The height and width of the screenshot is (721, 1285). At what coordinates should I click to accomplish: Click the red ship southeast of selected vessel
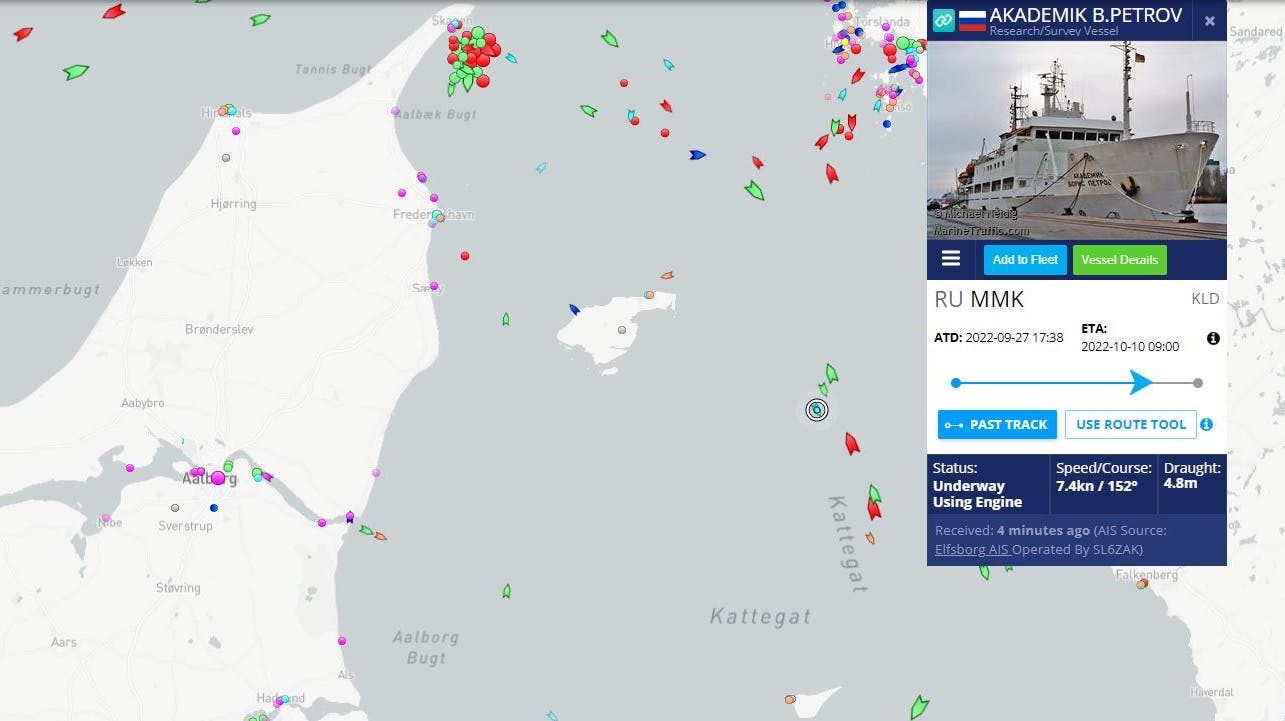coord(852,443)
